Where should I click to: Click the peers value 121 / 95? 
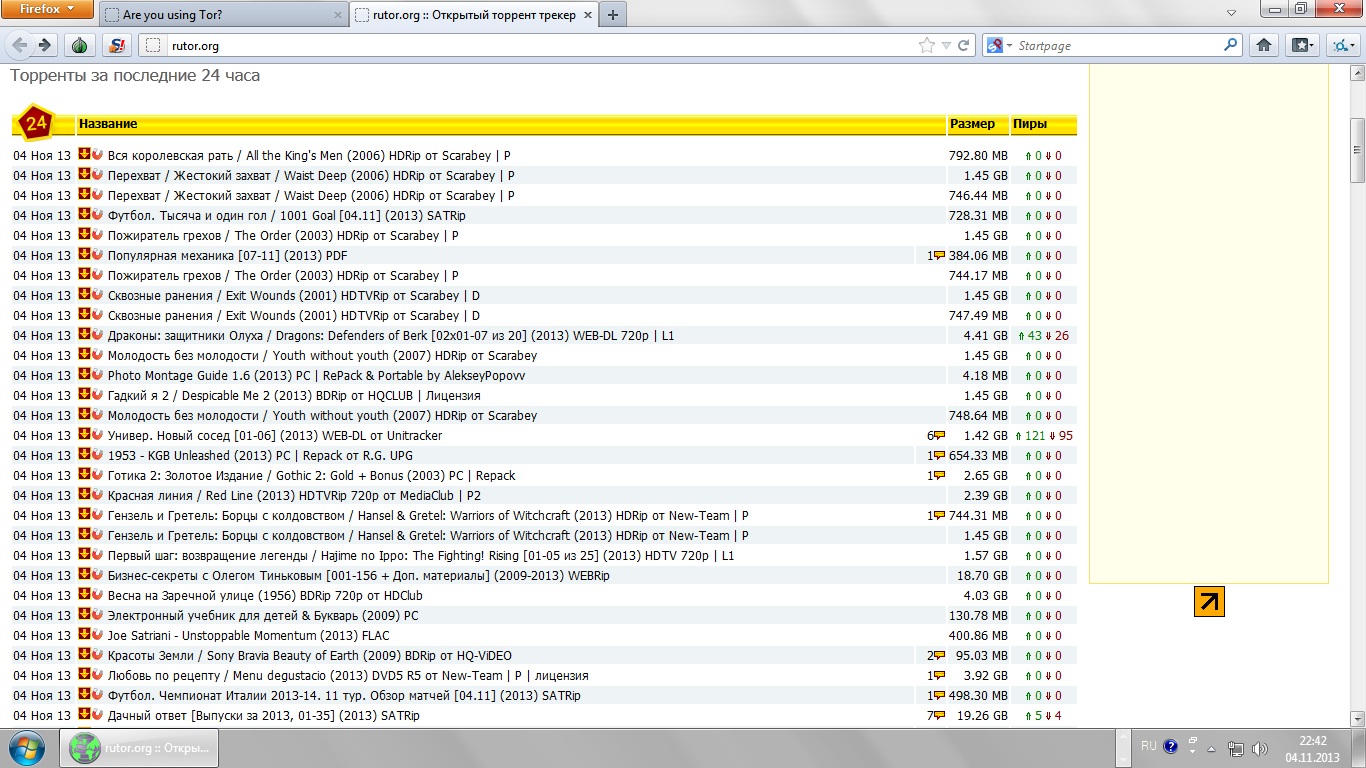[1044, 435]
